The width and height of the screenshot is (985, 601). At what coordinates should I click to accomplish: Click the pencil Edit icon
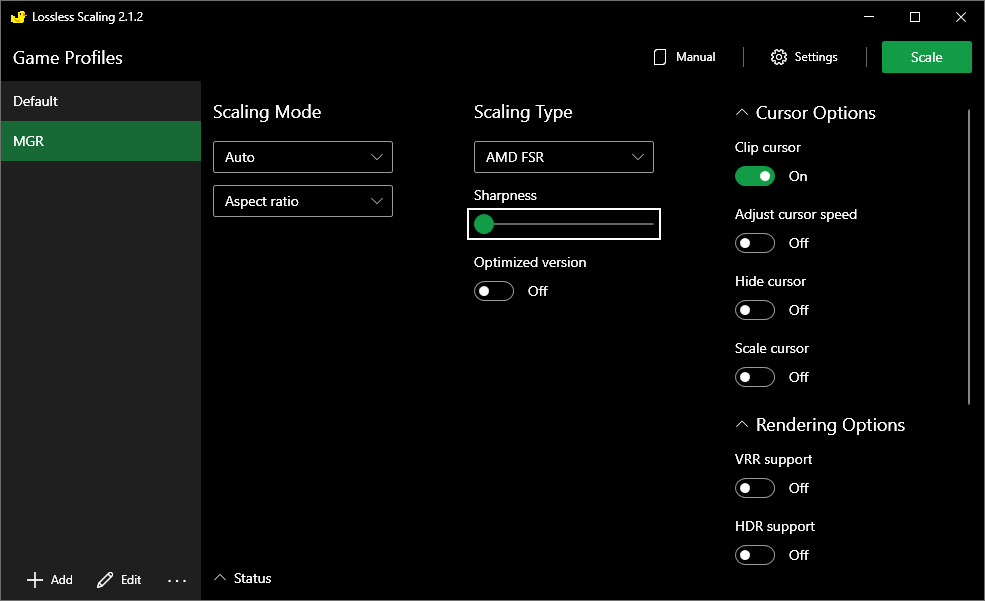[105, 580]
